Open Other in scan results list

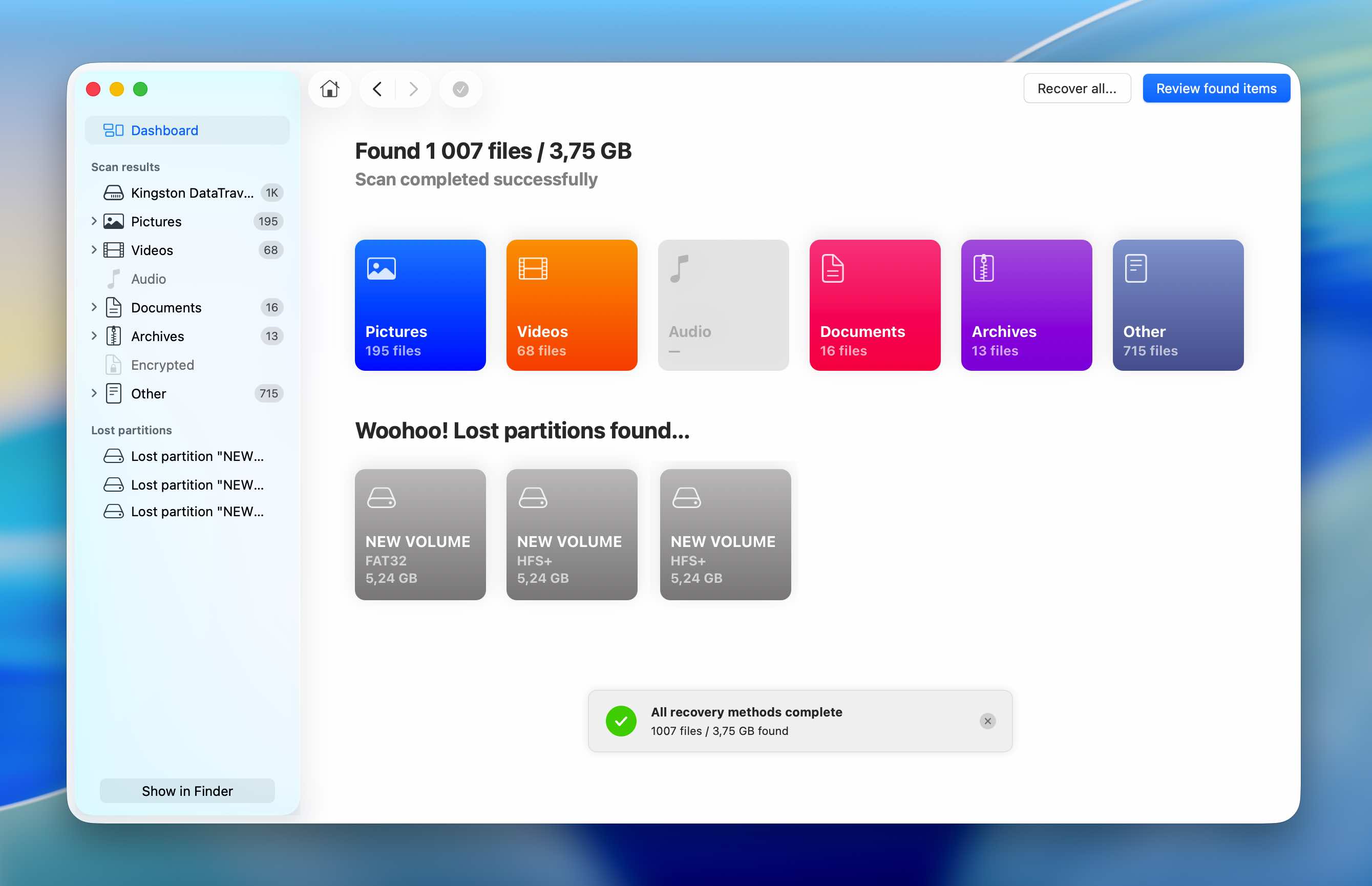click(x=187, y=393)
